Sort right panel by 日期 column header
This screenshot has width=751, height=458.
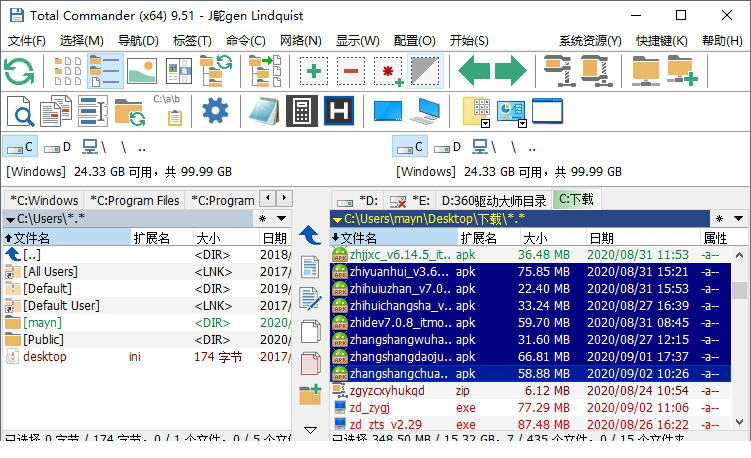click(x=602, y=238)
